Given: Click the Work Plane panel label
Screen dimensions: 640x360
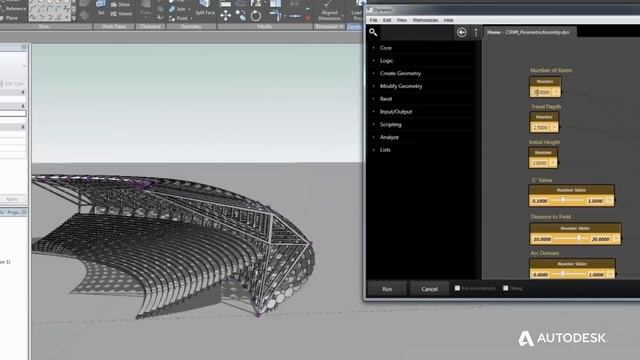Looking at the screenshot, I should (114, 27).
